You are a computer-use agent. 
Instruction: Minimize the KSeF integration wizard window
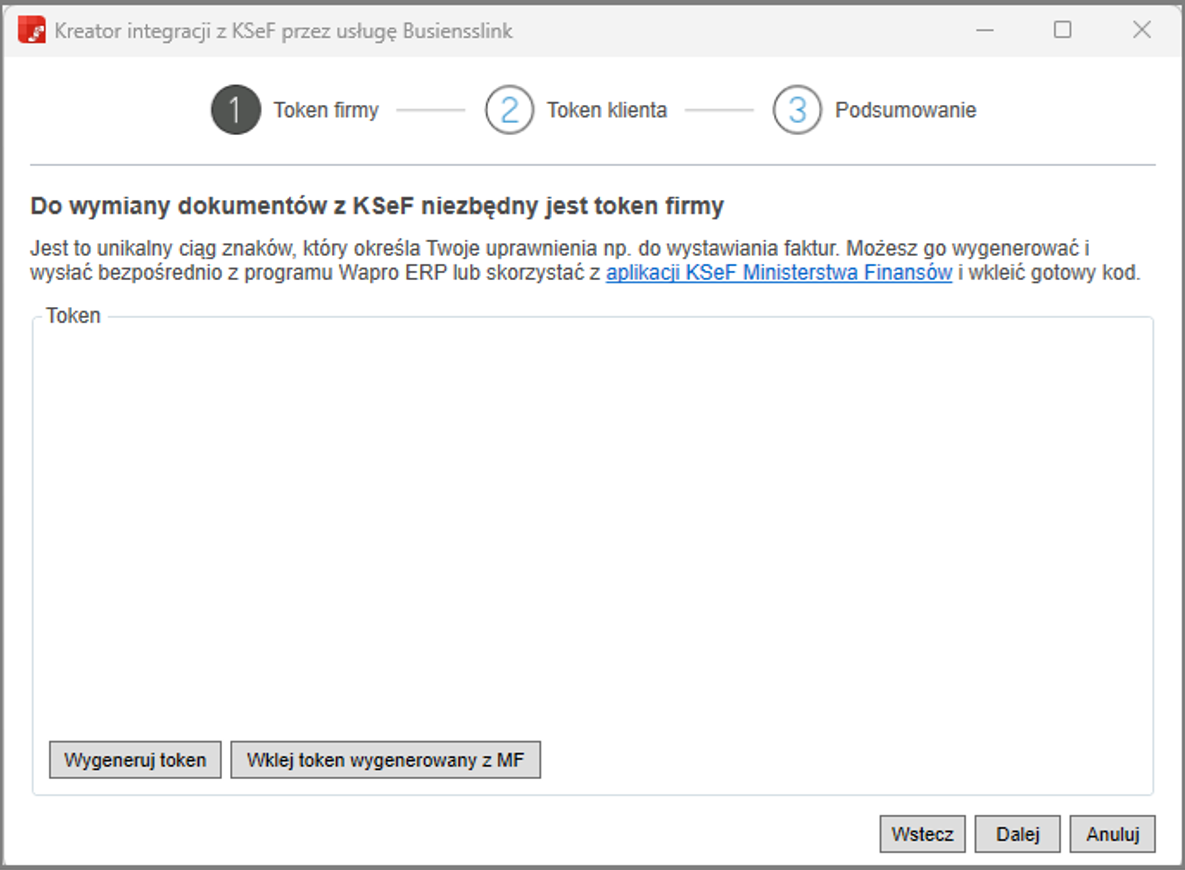click(984, 30)
